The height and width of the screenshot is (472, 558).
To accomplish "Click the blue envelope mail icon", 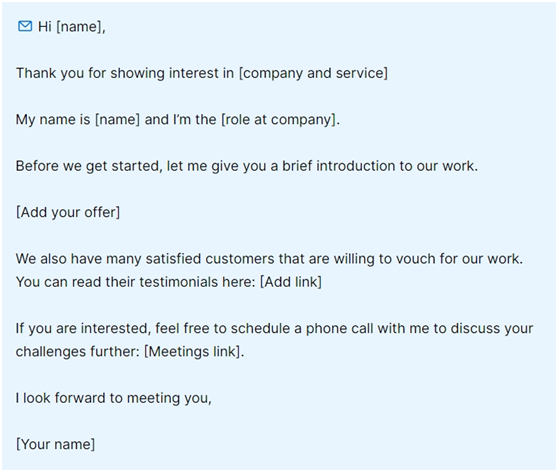I will pos(25,26).
